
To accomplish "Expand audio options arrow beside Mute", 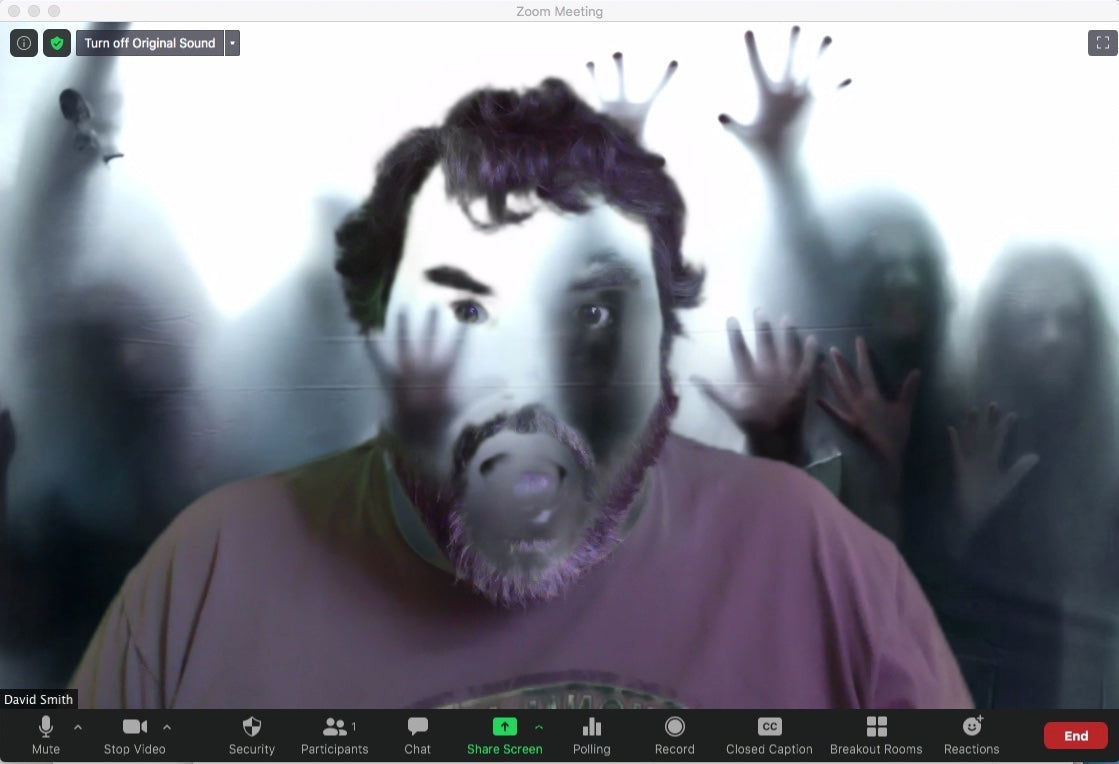I will [x=78, y=727].
